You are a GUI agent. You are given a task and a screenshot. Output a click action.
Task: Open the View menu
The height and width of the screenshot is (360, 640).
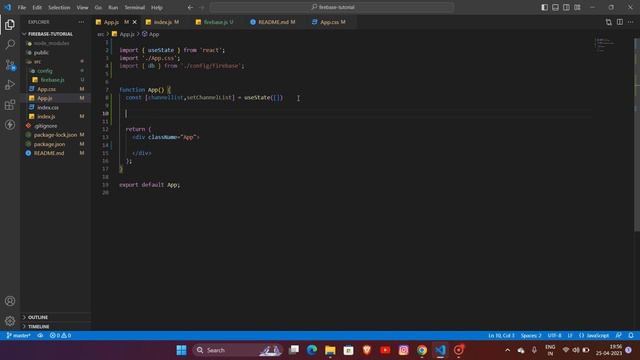coord(82,7)
